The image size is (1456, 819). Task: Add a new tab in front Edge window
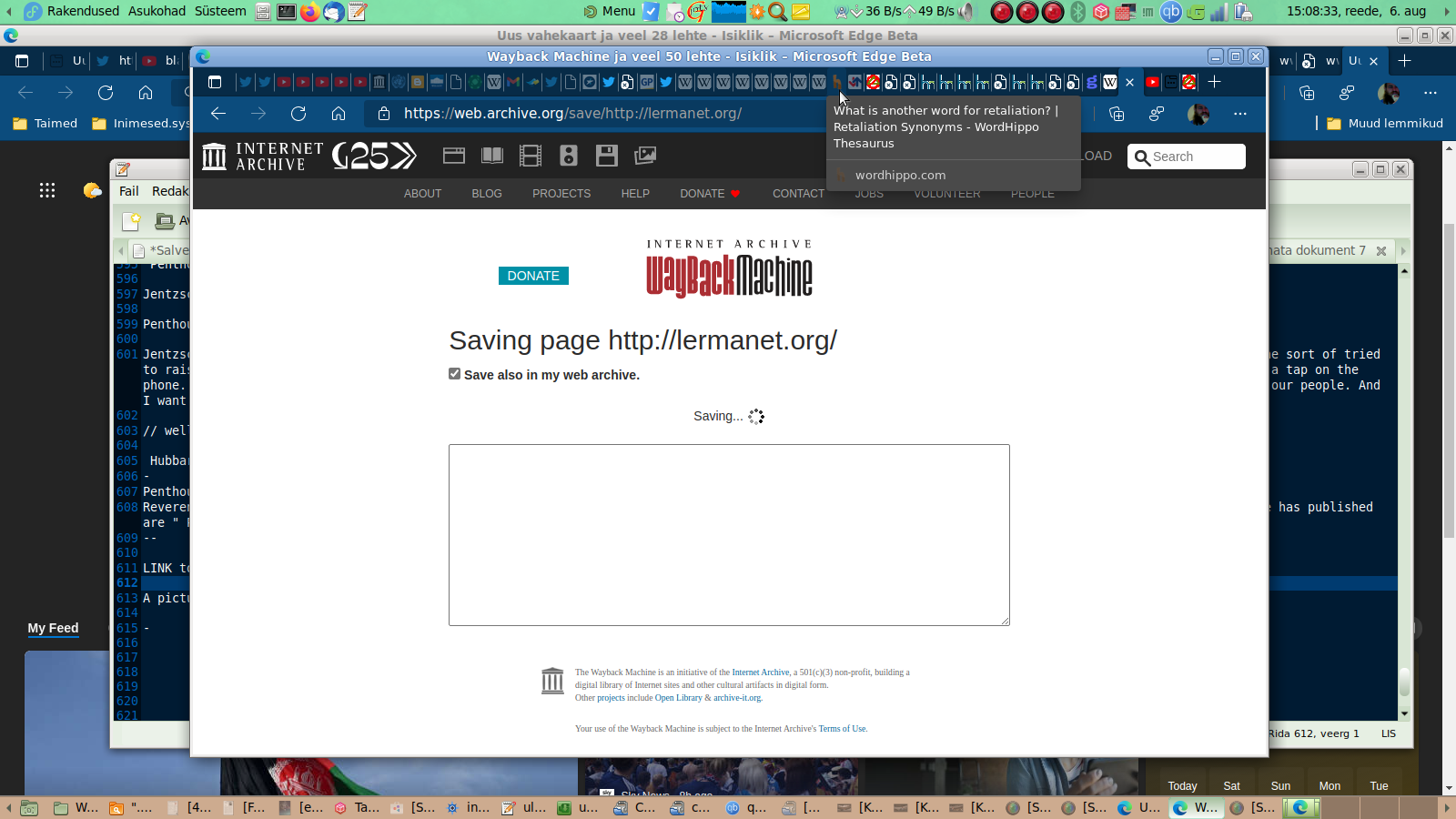1214,82
